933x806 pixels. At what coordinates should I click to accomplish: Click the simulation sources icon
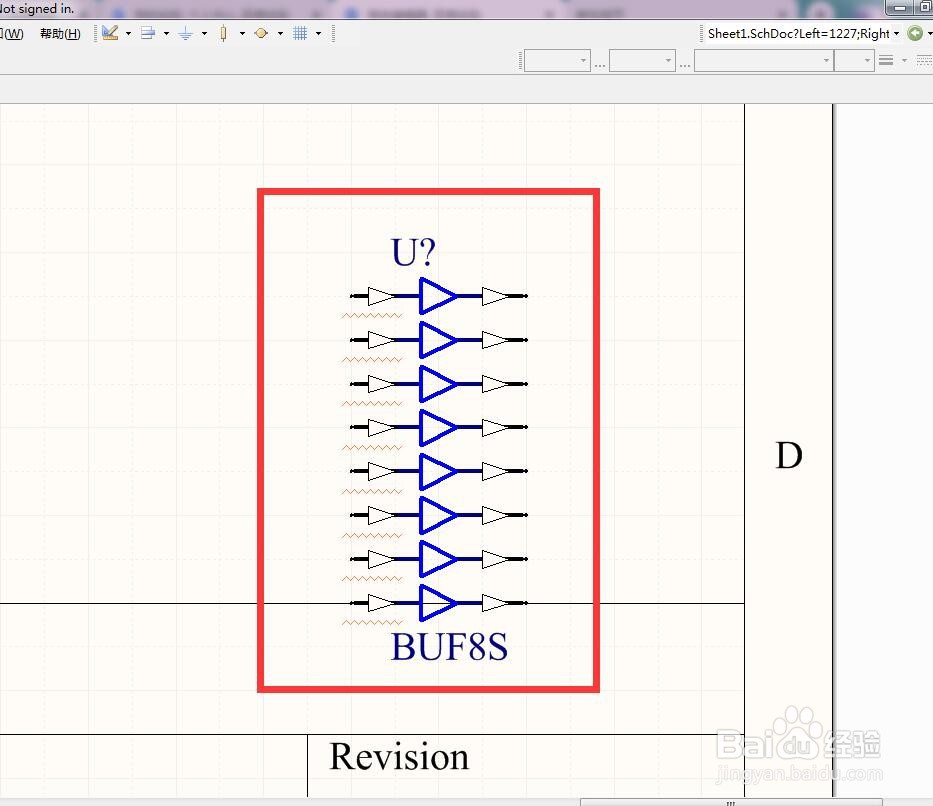[261, 33]
